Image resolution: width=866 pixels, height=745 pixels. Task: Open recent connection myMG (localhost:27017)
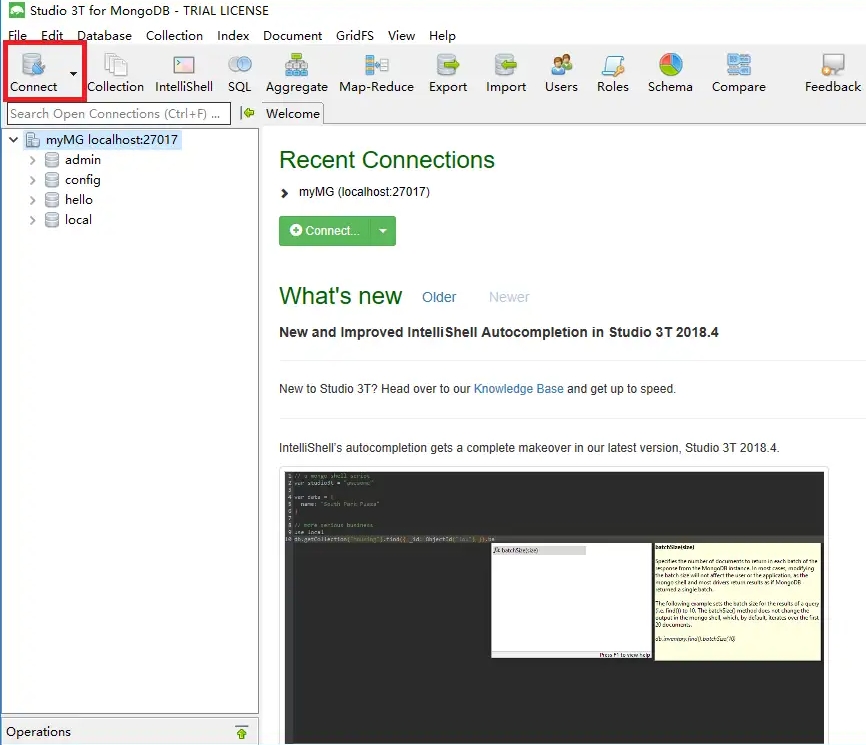(x=365, y=192)
